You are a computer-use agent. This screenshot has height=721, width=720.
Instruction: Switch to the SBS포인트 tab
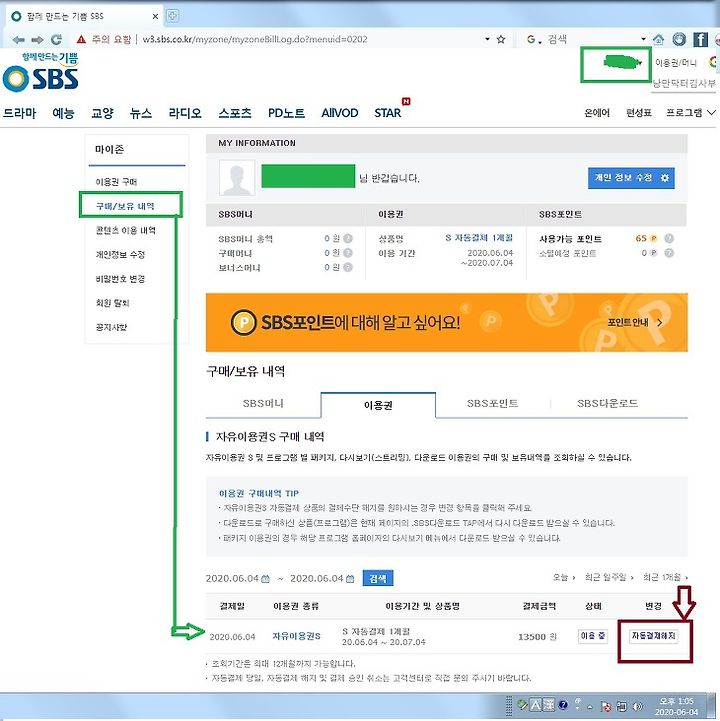pos(492,404)
